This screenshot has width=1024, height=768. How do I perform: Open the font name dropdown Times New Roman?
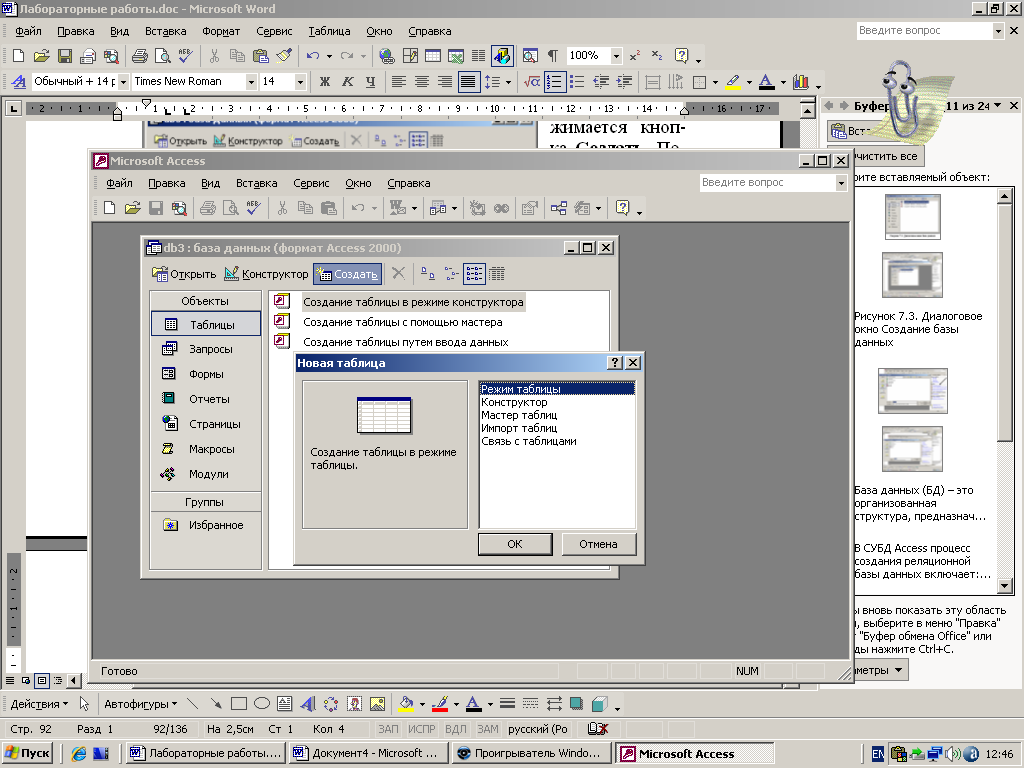(251, 82)
